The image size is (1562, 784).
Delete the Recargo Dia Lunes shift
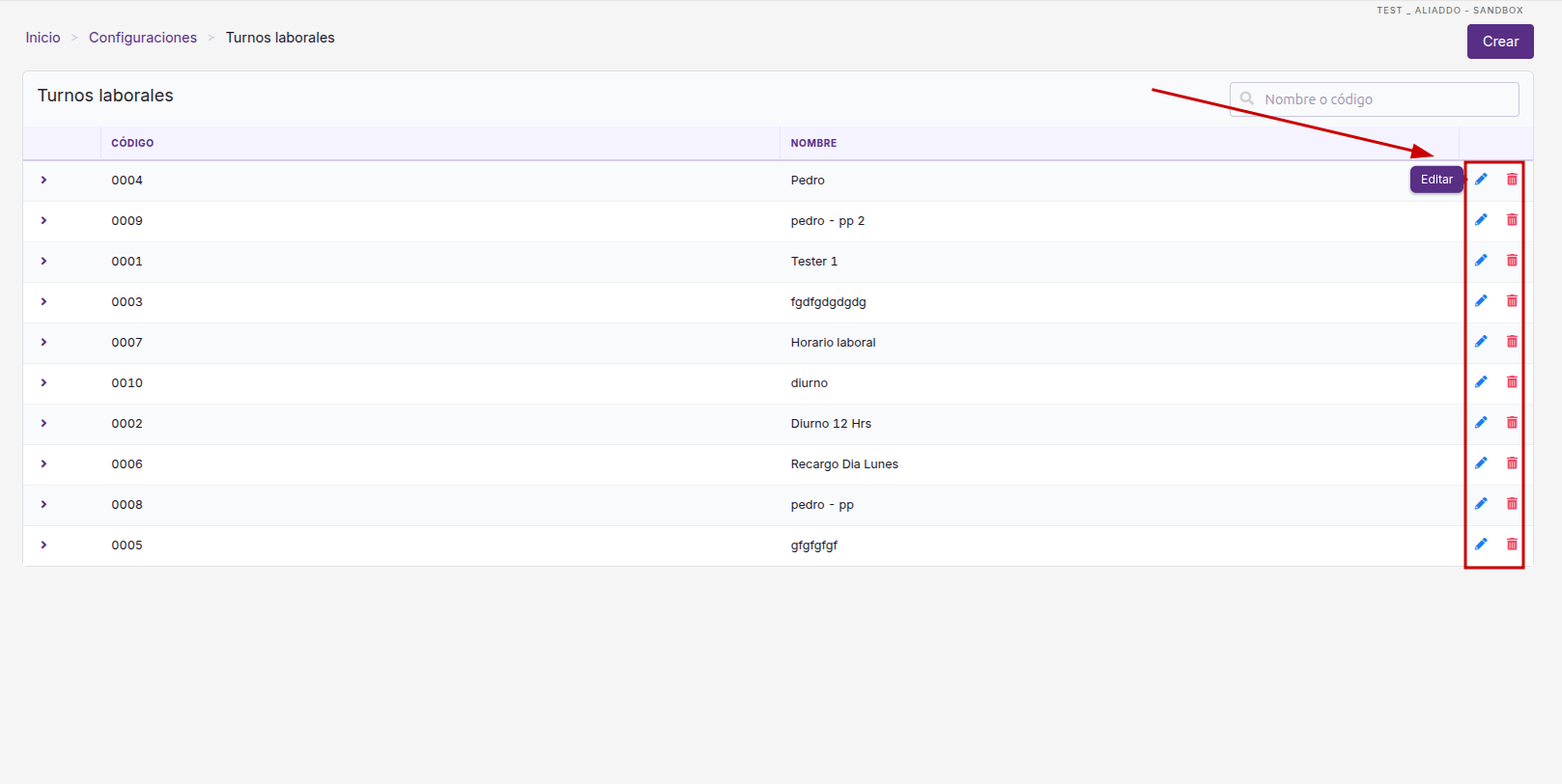point(1512,463)
